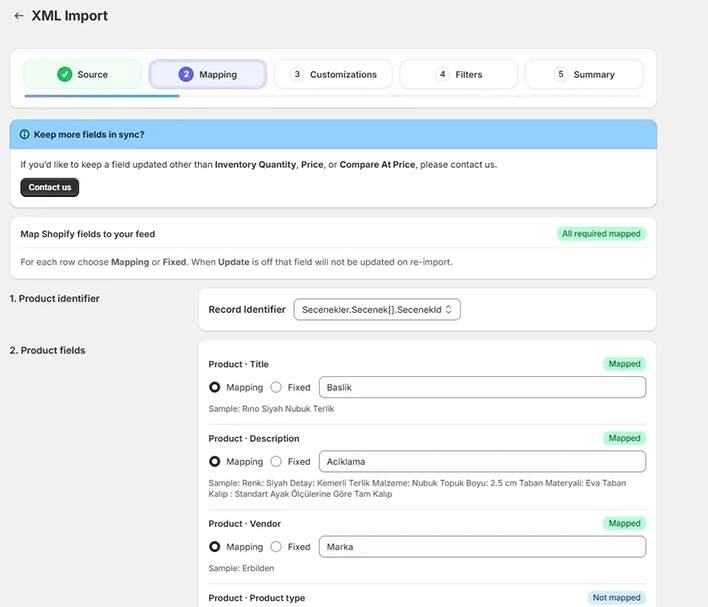This screenshot has height=607, width=708.
Task: Click the sample text starting Renk: Siyah Detay
Action: 417,488
